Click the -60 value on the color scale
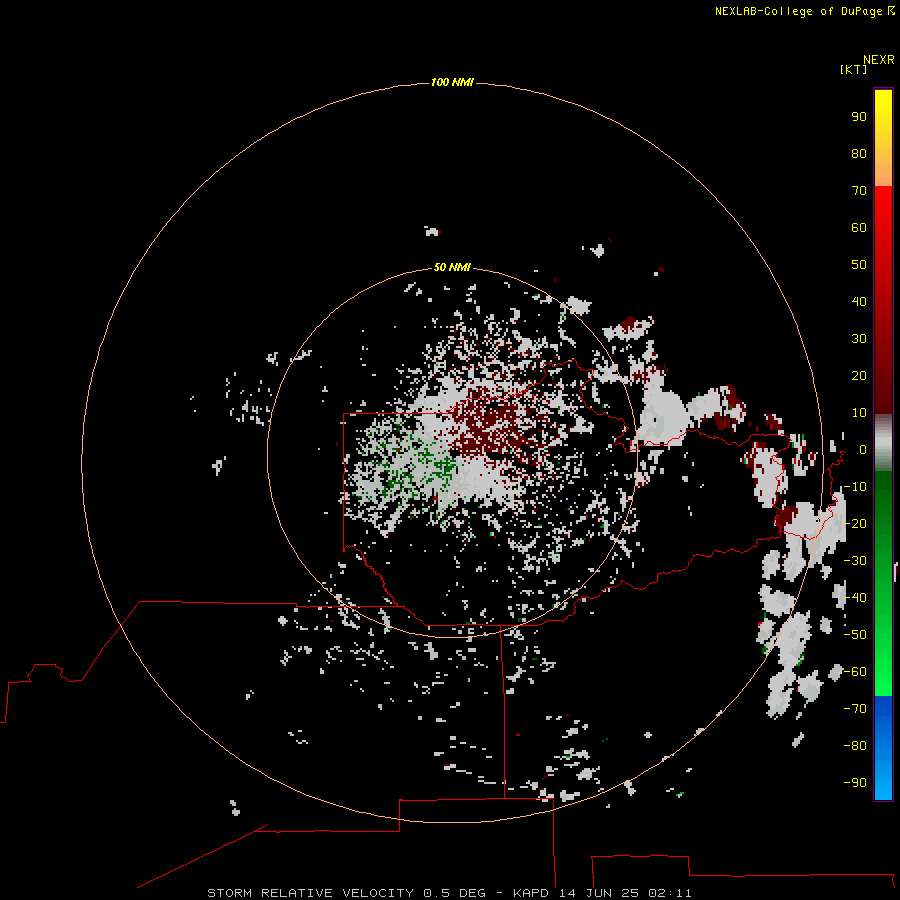The image size is (900, 900). (x=855, y=672)
